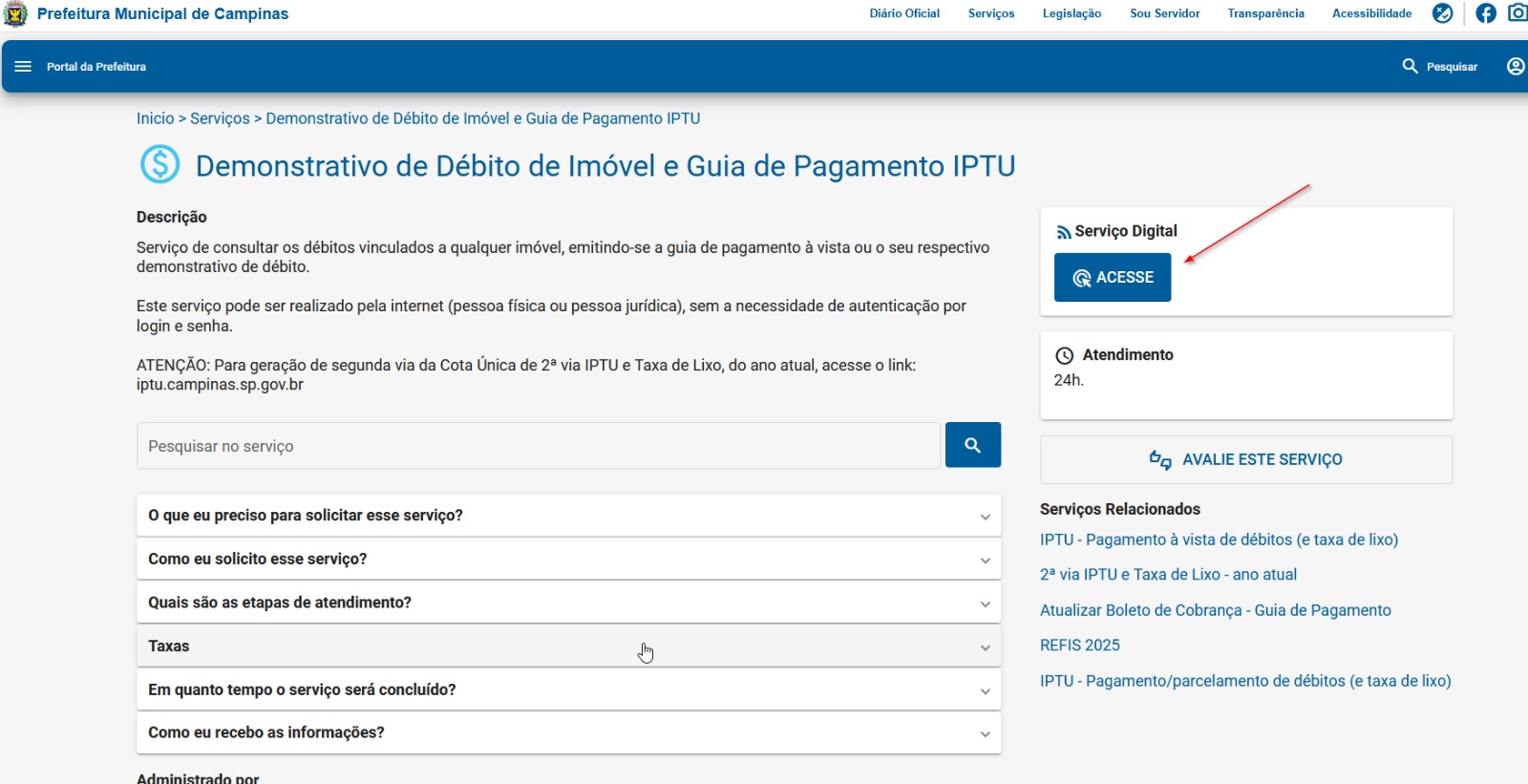Expand "Quais são as etapas de atendimento?"
Screen dimensions: 1528x784
click(x=568, y=604)
